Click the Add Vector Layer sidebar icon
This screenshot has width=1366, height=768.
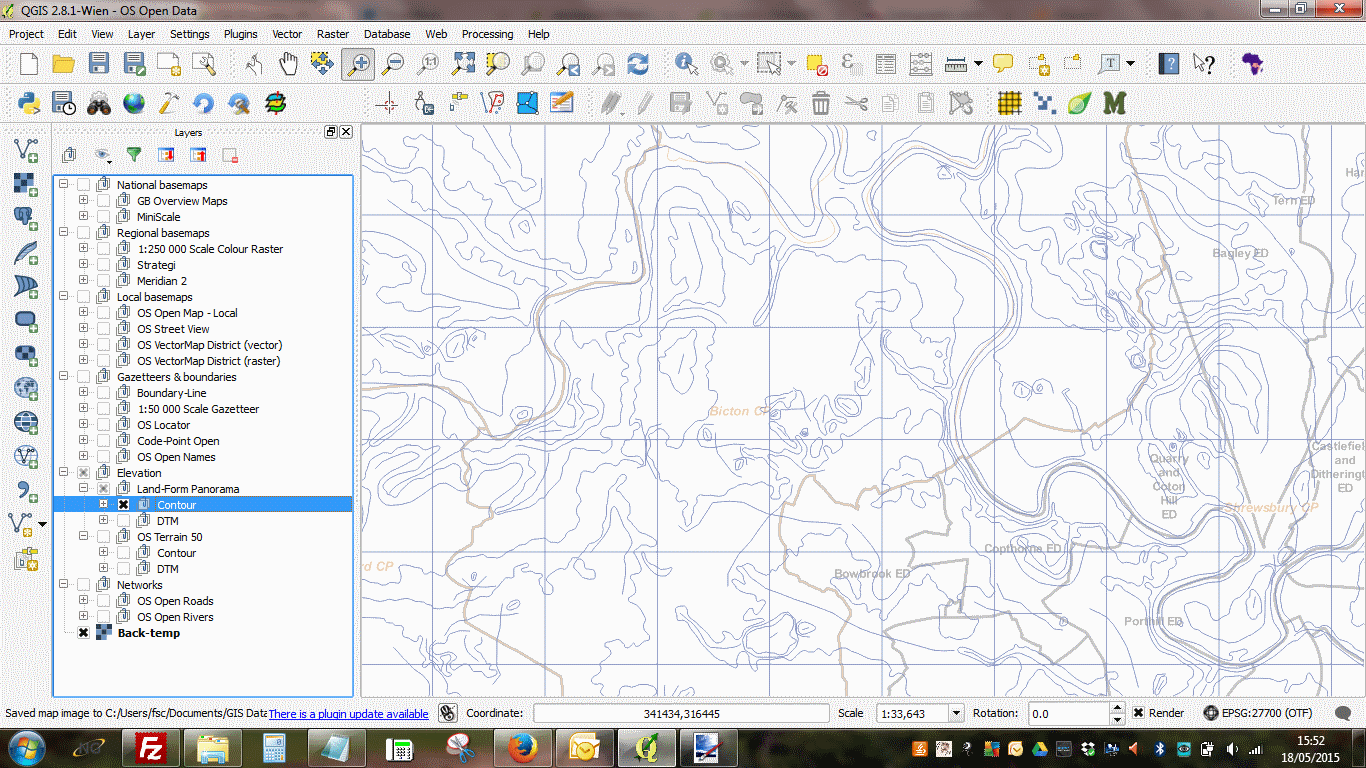point(26,150)
